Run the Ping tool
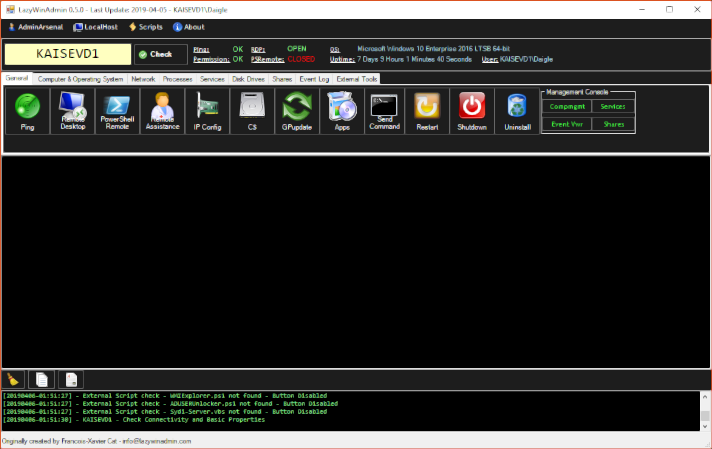The width and height of the screenshot is (712, 449). pyautogui.click(x=27, y=111)
